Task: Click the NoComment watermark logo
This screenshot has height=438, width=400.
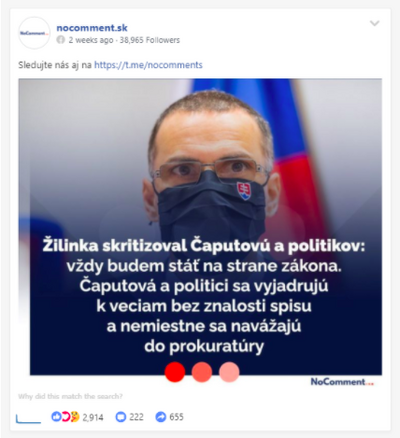Action: 342,382
